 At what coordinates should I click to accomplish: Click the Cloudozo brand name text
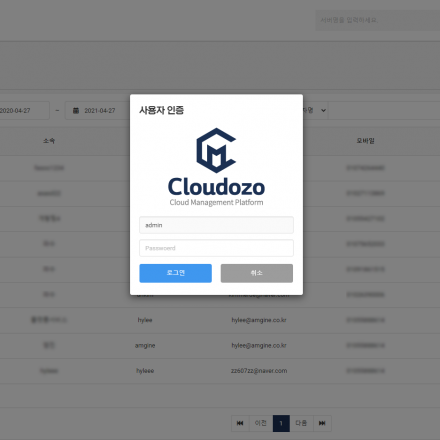tap(216, 187)
